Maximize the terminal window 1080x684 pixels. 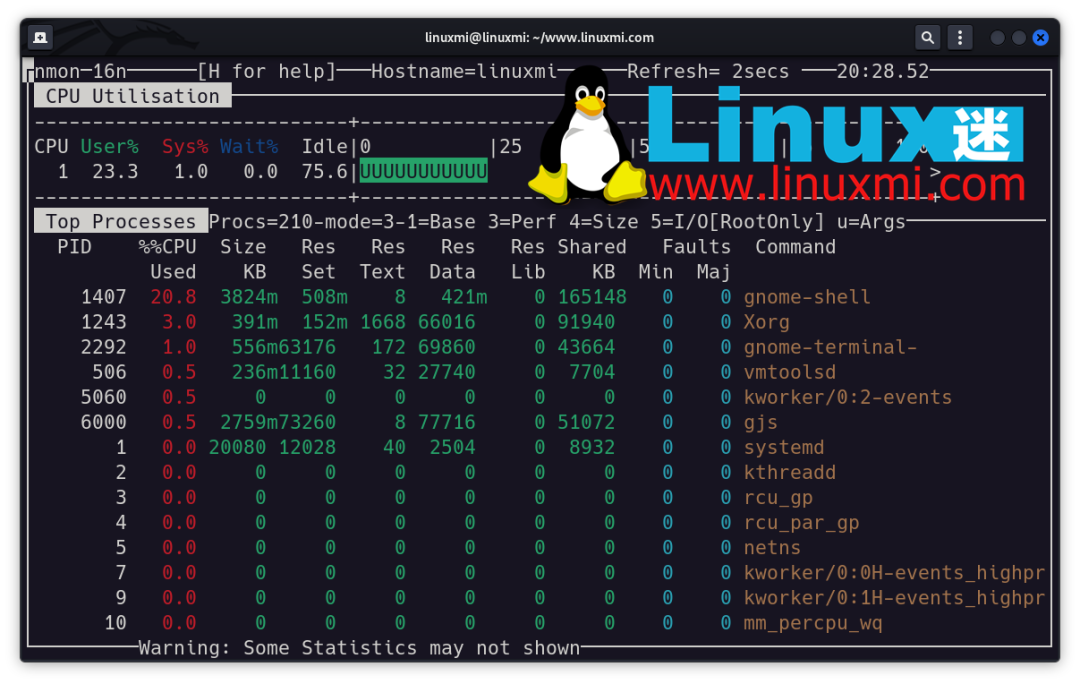click(1019, 38)
